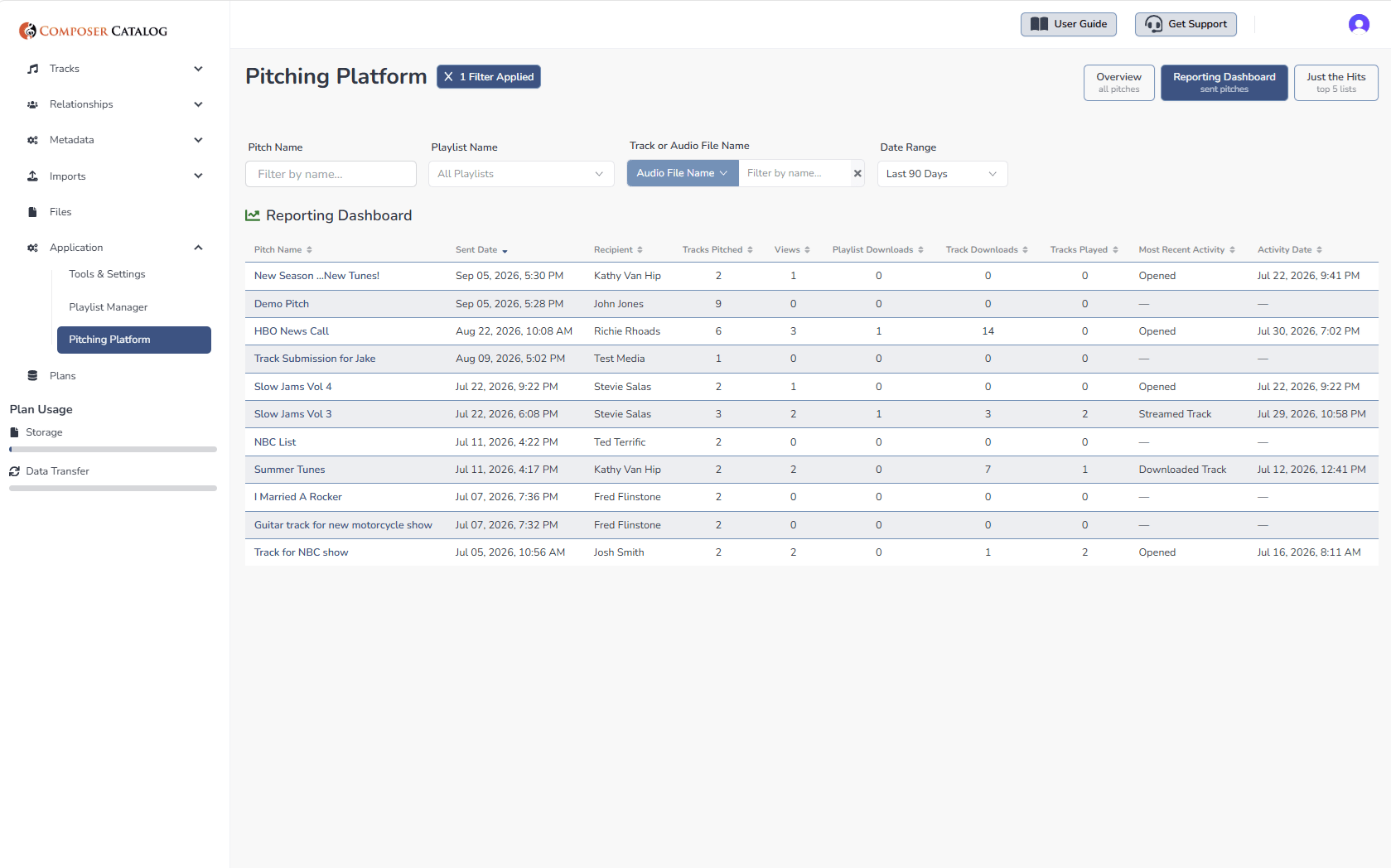Collapse the Application menu chevron
The width and height of the screenshot is (1391, 868).
(198, 248)
